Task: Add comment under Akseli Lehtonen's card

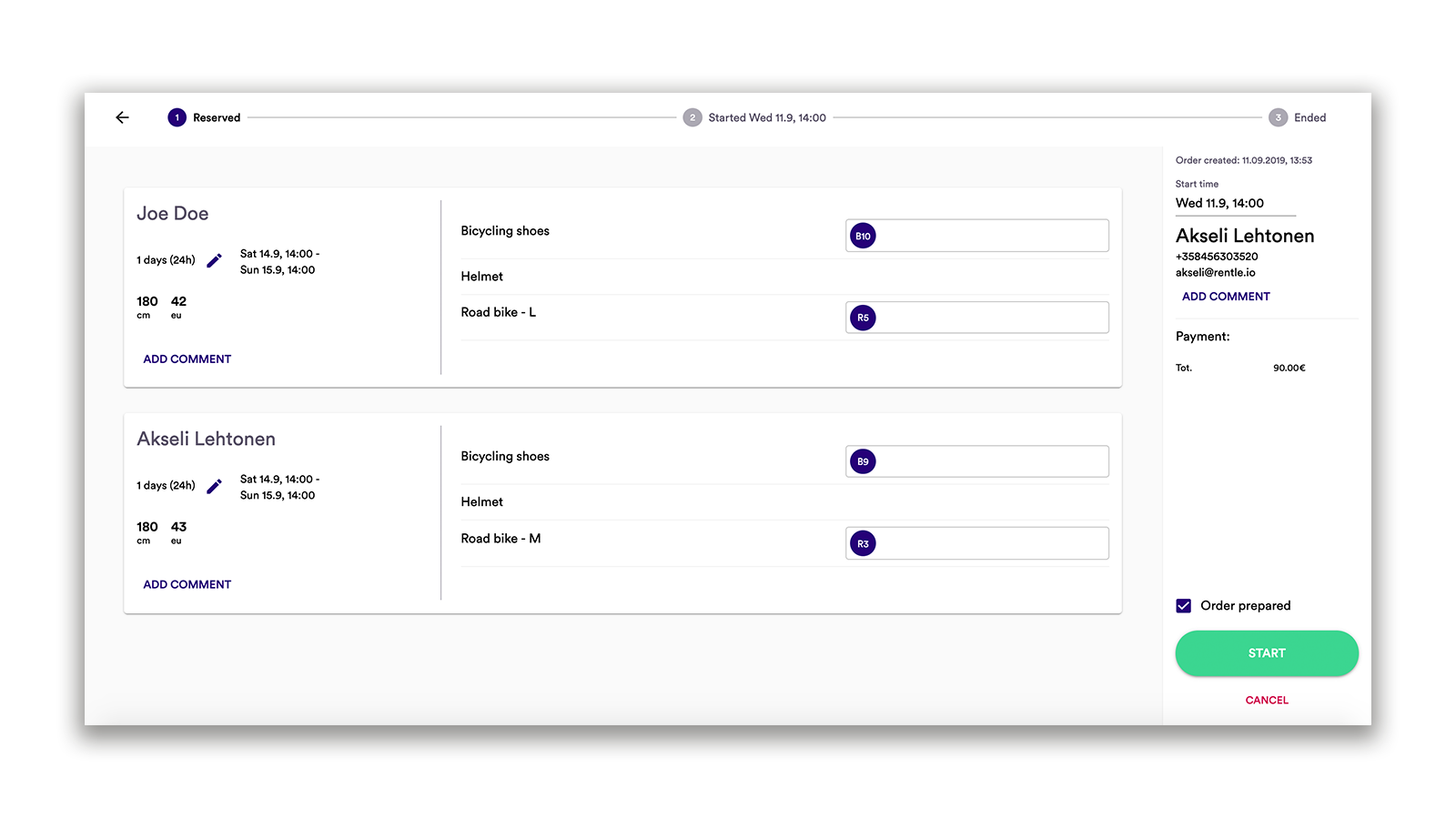Action: (187, 585)
